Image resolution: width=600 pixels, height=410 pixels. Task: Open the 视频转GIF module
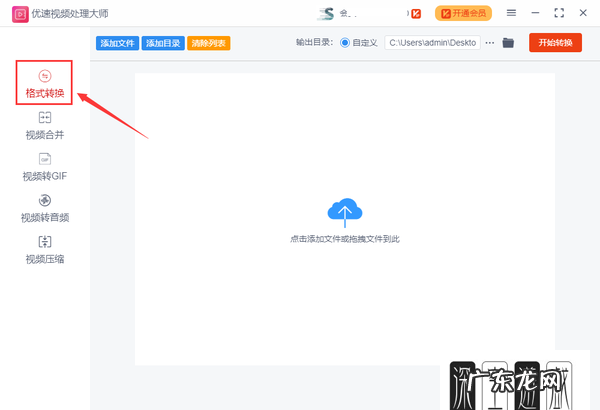[44, 167]
